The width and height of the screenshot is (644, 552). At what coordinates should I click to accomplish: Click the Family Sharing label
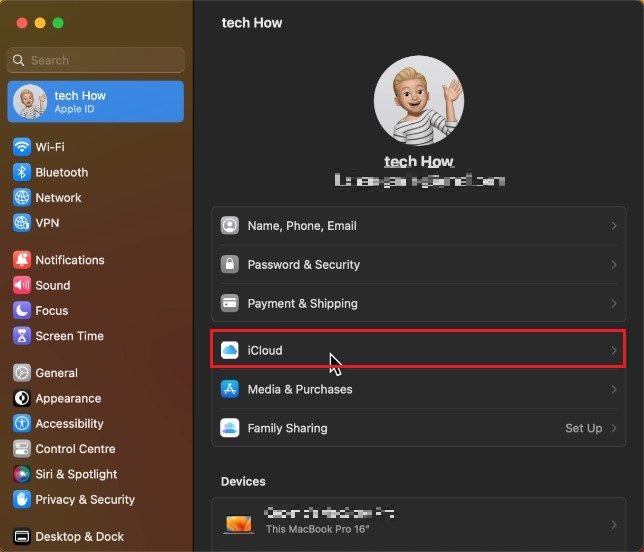click(x=288, y=428)
